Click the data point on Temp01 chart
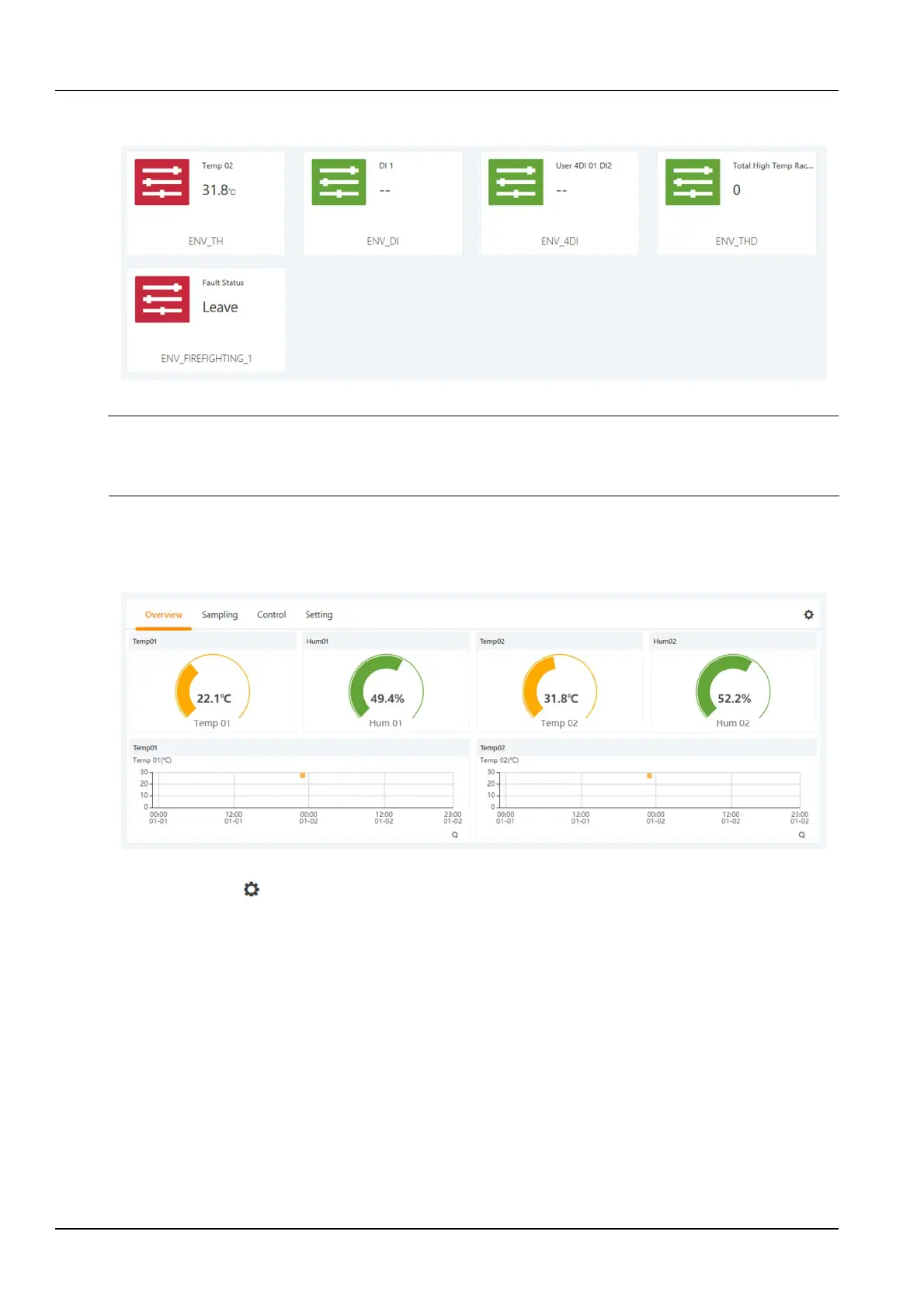 click(303, 775)
